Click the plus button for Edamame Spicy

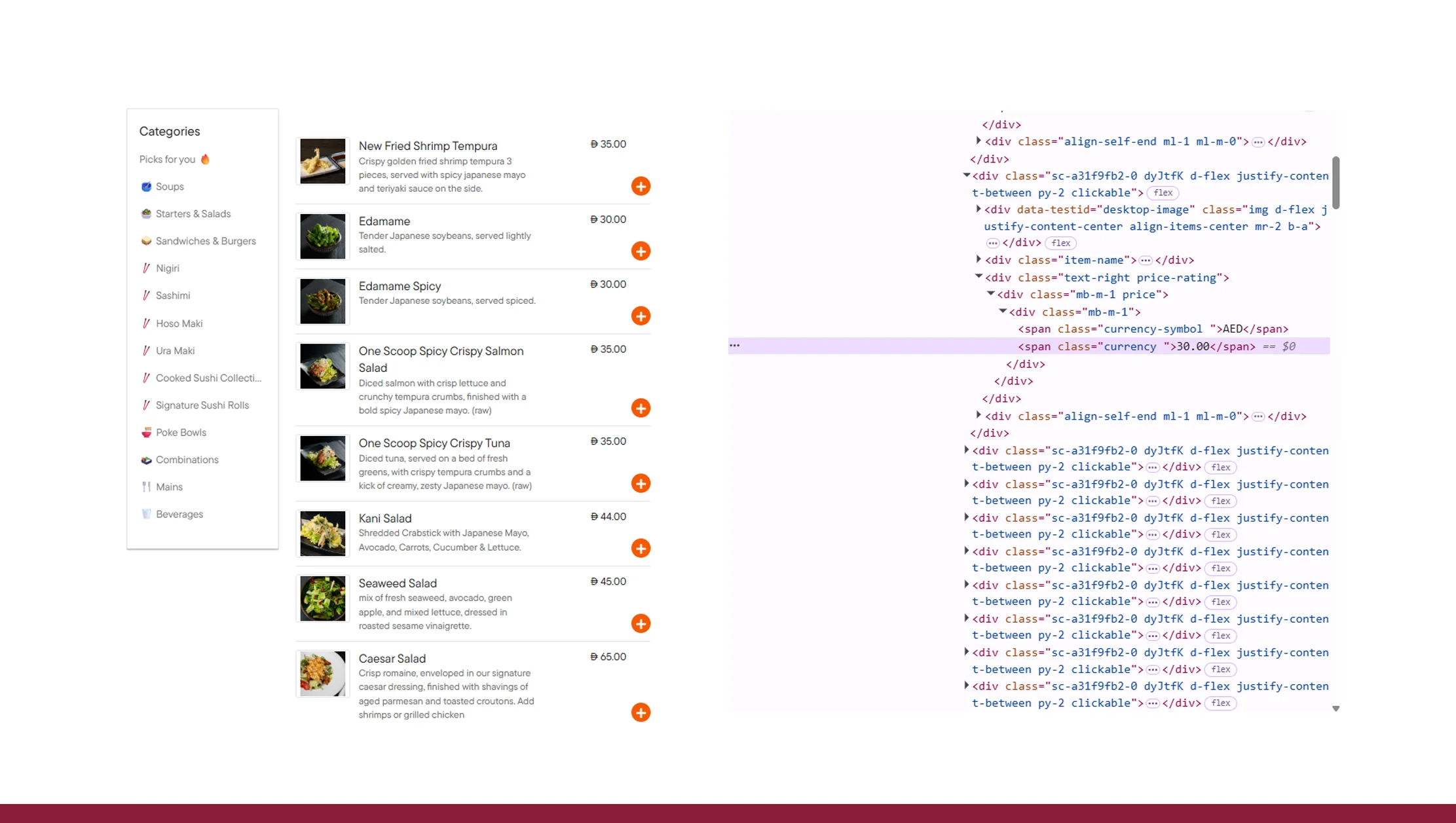641,316
